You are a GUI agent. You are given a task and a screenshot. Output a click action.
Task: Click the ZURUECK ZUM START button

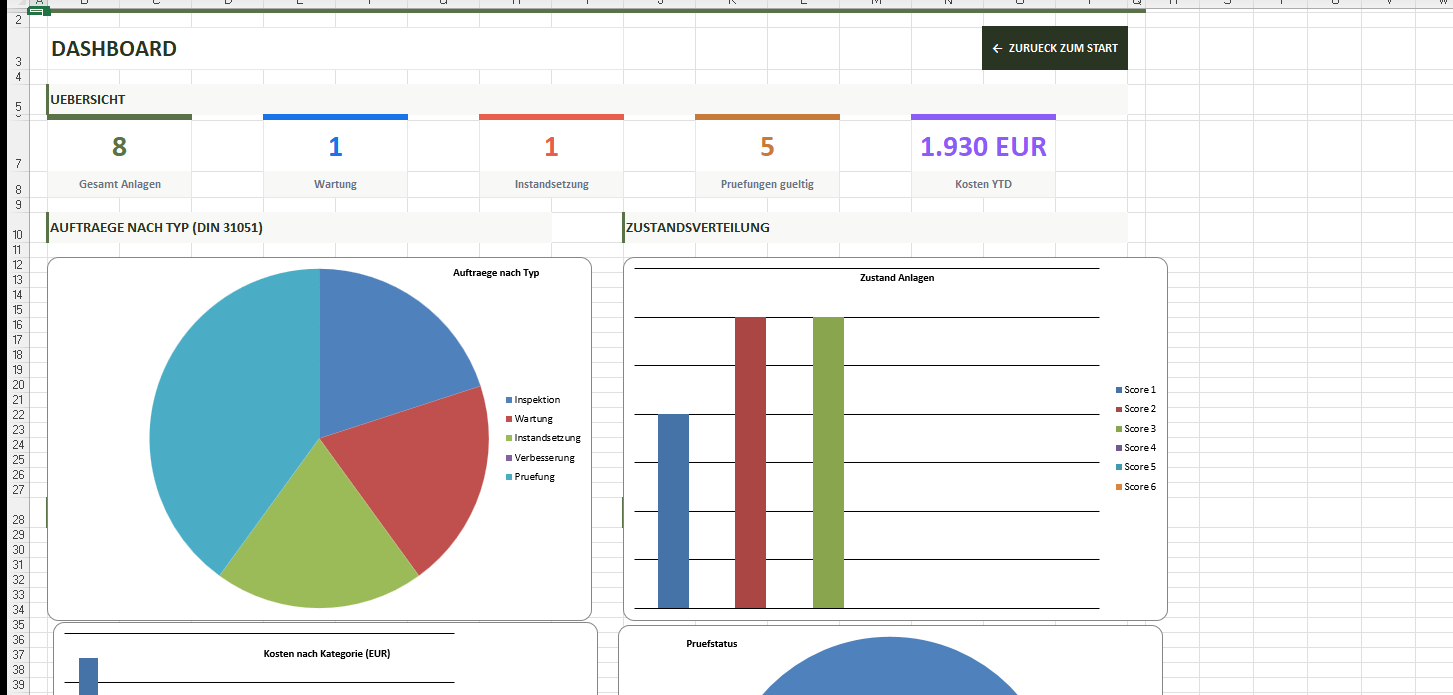[x=1055, y=48]
